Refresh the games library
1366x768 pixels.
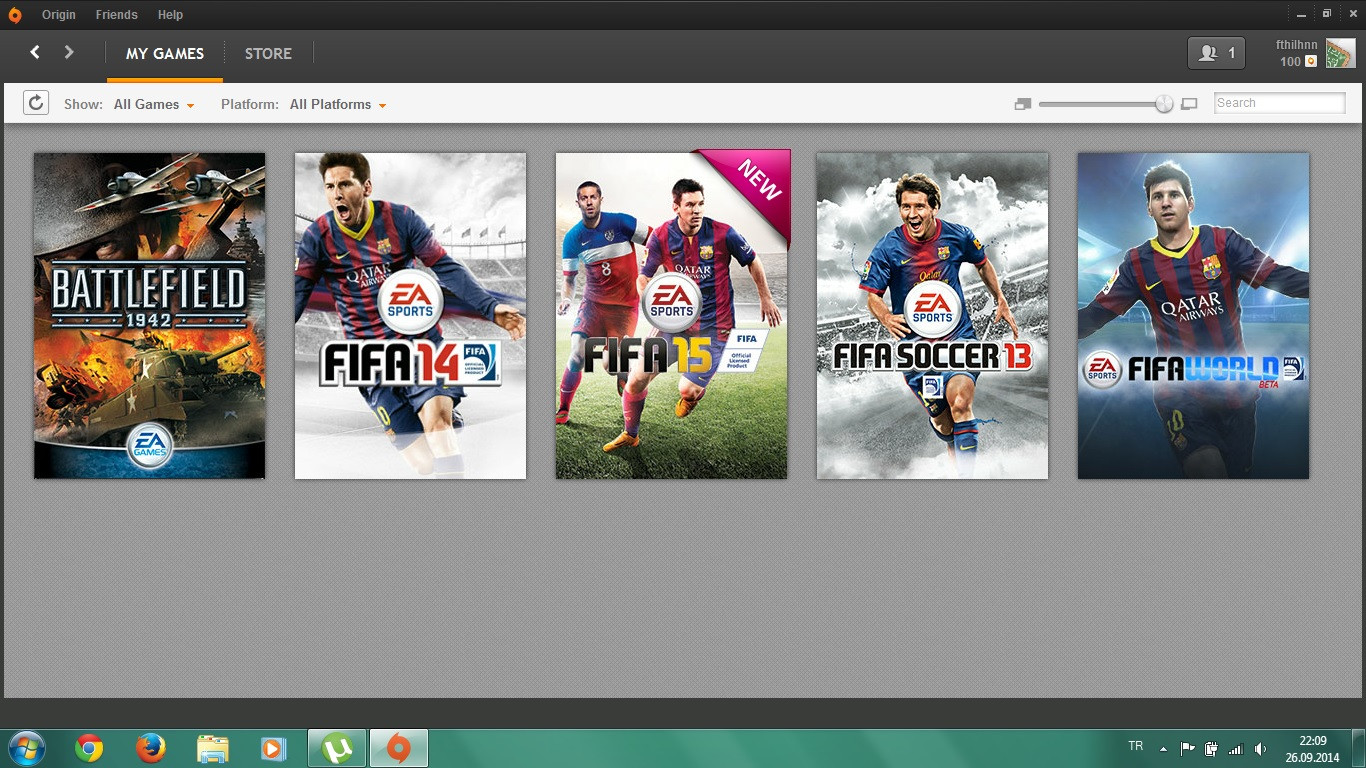click(x=36, y=103)
